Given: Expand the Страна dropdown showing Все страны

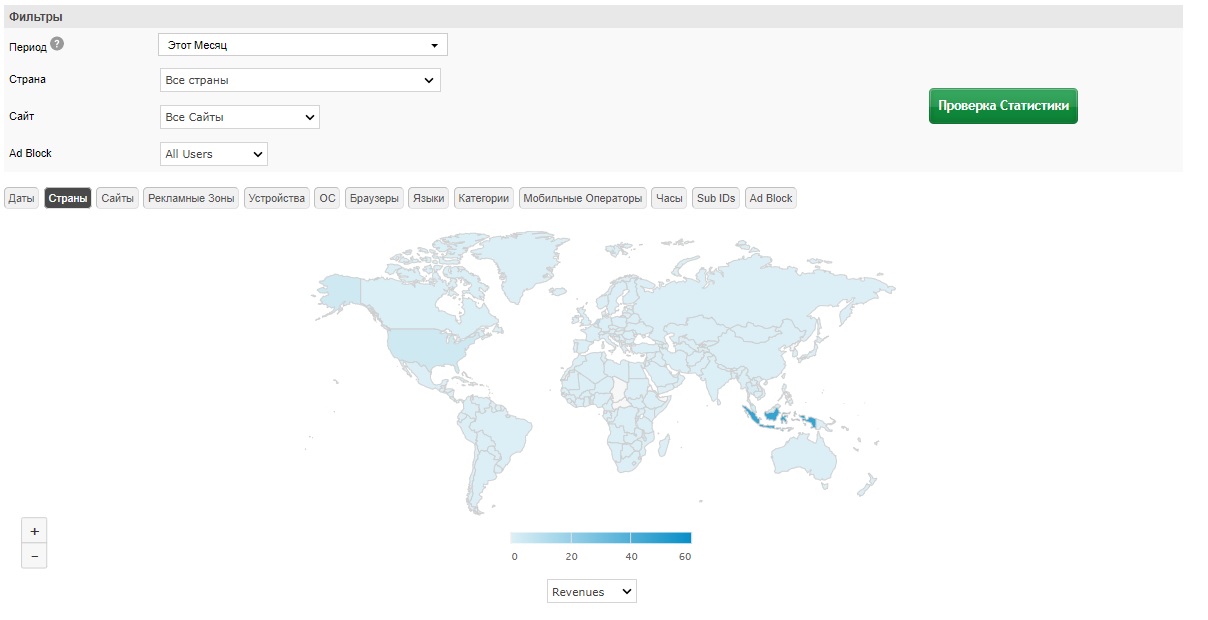Looking at the screenshot, I should pos(300,80).
